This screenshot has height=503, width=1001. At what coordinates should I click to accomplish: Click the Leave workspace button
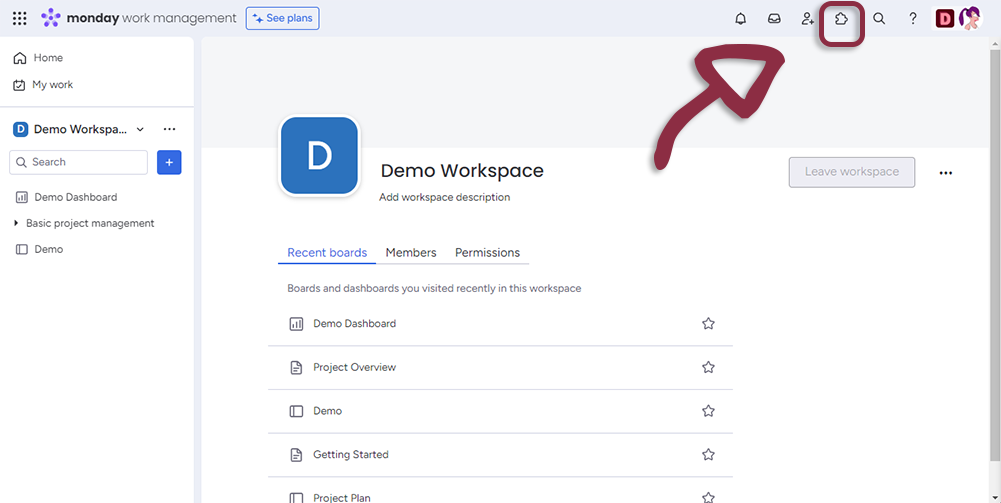click(851, 172)
